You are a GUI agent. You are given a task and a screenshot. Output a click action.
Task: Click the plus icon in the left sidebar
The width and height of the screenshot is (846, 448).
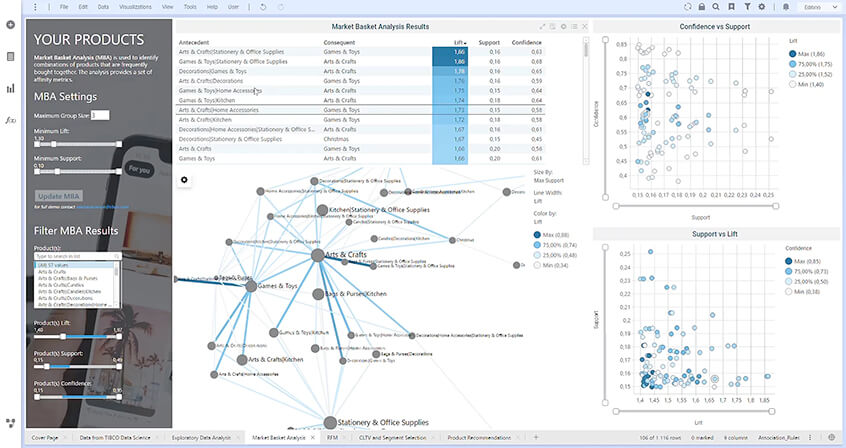tap(10, 24)
